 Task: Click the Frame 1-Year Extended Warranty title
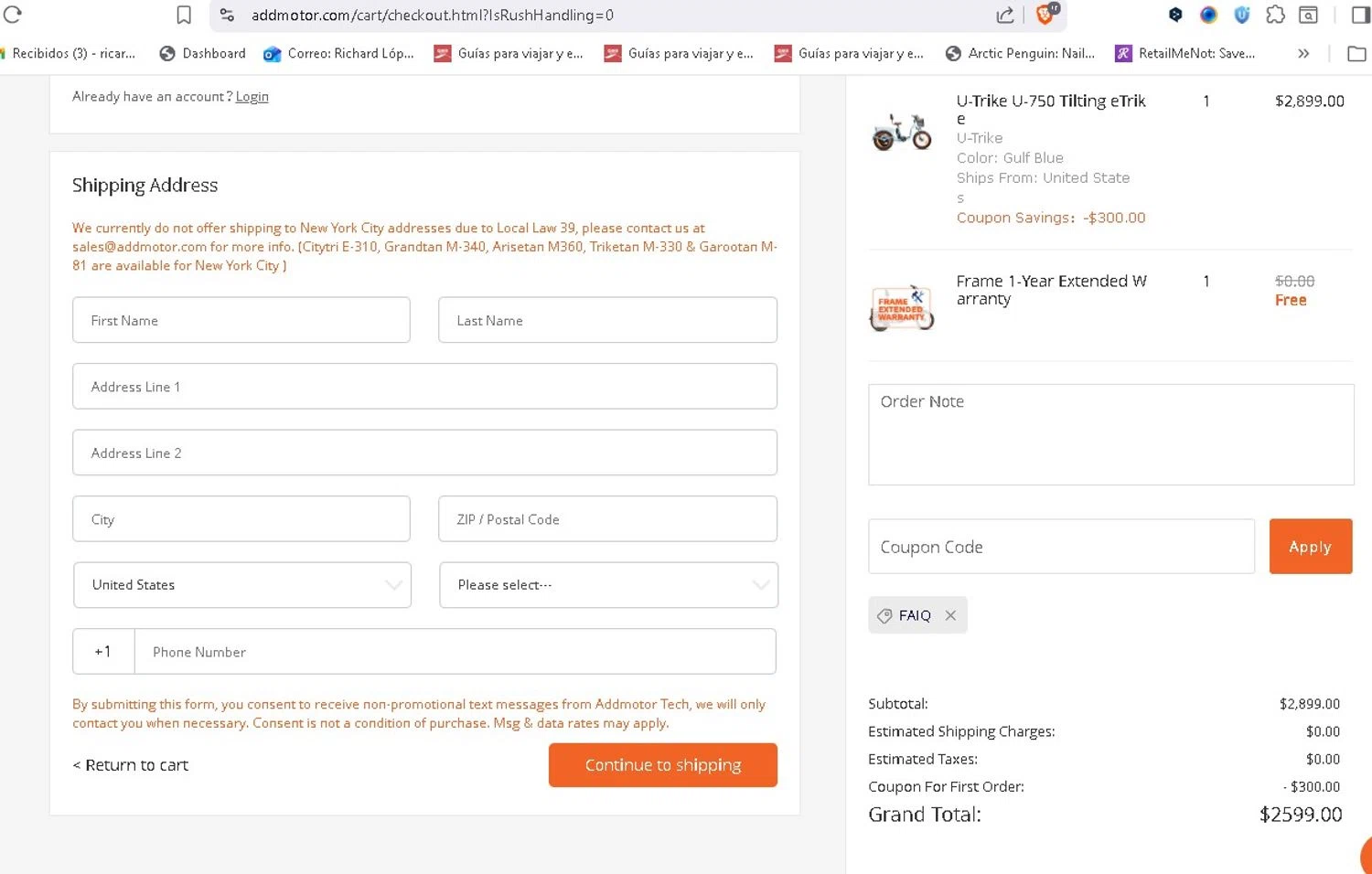(1052, 290)
